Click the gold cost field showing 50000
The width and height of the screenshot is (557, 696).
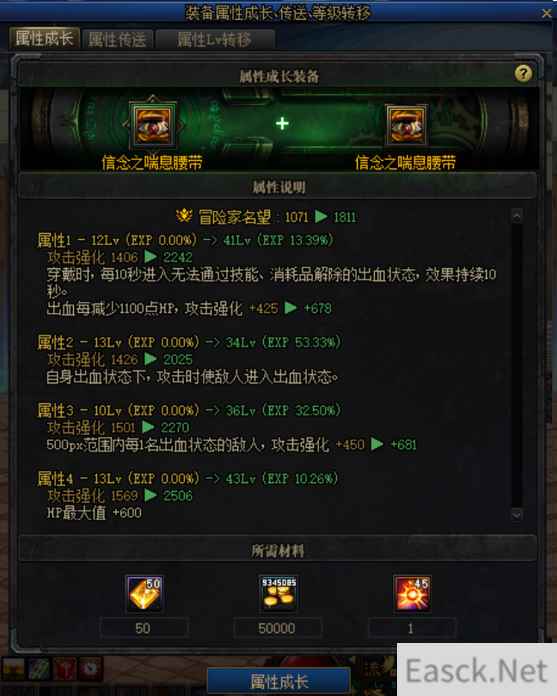[x=277, y=628]
